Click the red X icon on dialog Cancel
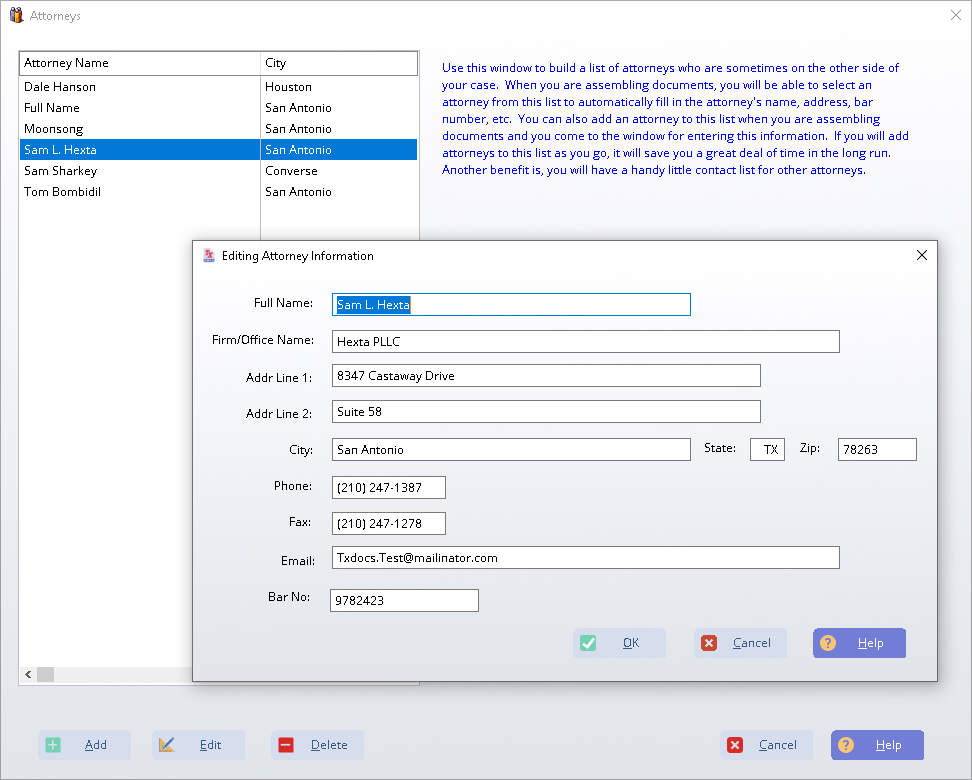972x780 pixels. [709, 643]
